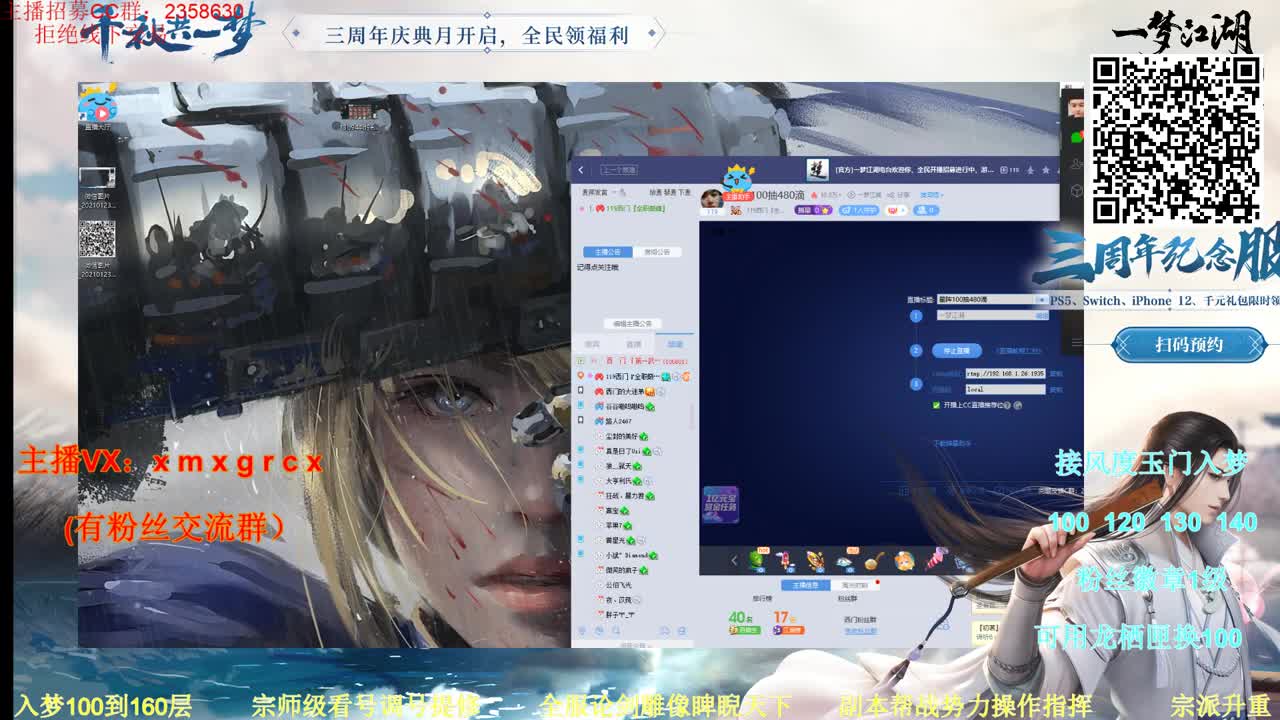Open the blue link under 西门粉丝群

(861, 631)
